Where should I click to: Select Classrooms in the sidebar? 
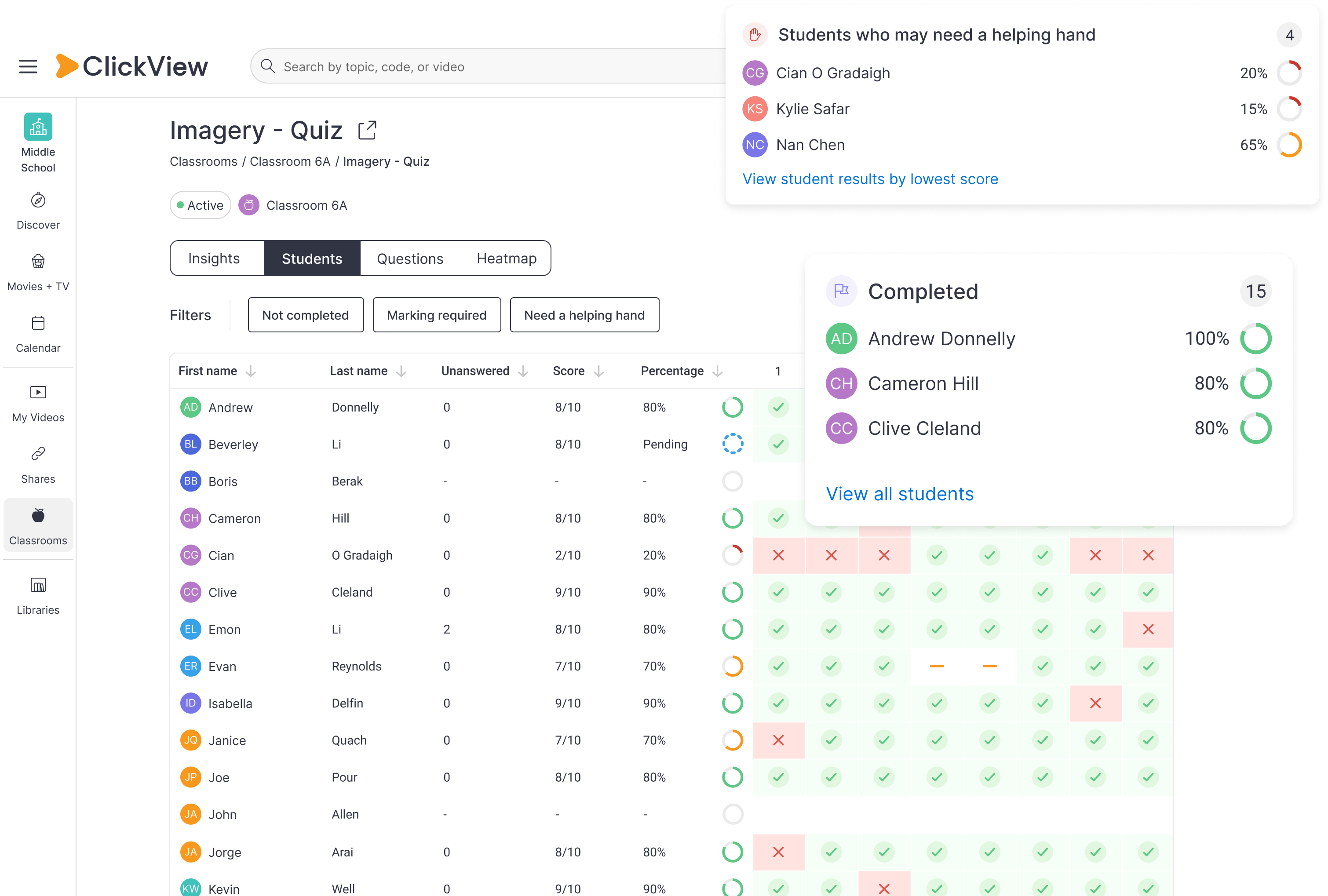(38, 525)
